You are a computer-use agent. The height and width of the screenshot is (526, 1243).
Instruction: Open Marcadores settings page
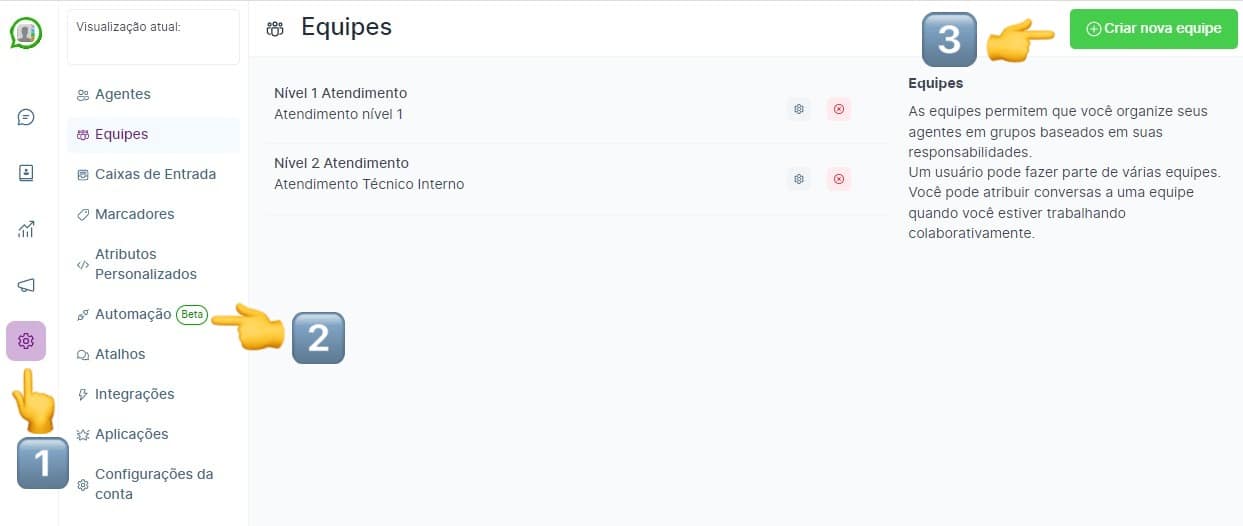coord(134,214)
